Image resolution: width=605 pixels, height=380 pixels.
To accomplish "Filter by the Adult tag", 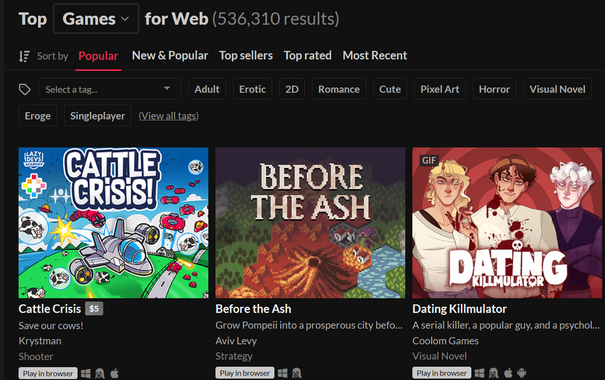I will click(x=207, y=89).
